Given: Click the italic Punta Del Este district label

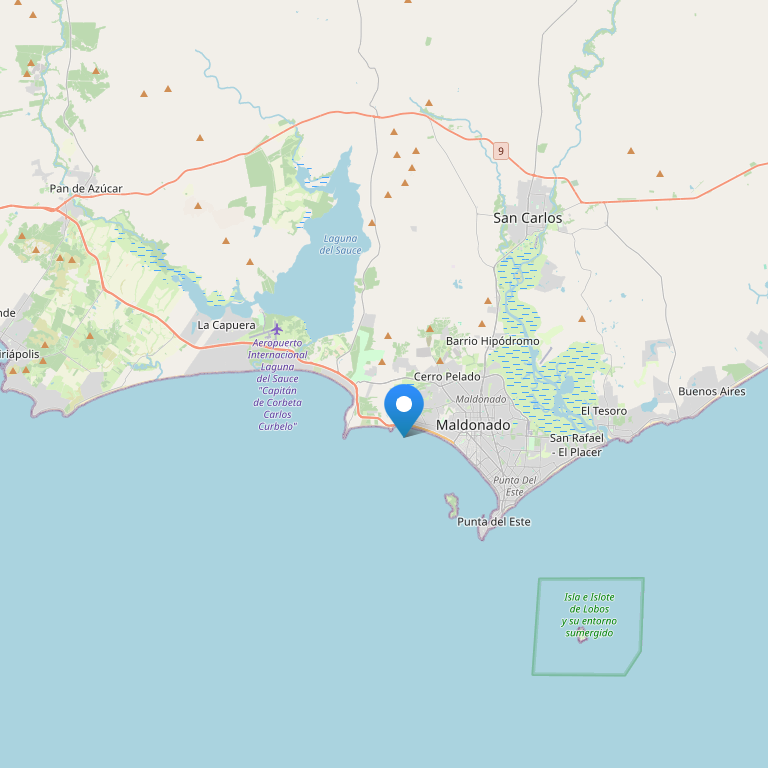Looking at the screenshot, I should (515, 486).
